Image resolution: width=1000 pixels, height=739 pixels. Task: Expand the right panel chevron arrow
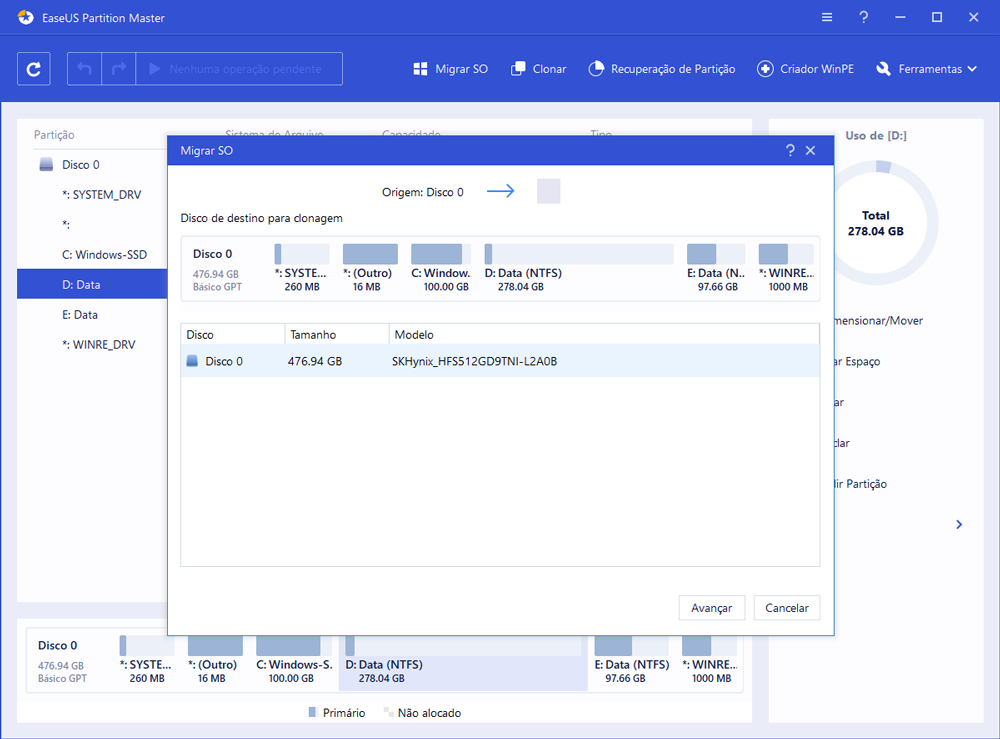click(x=959, y=524)
